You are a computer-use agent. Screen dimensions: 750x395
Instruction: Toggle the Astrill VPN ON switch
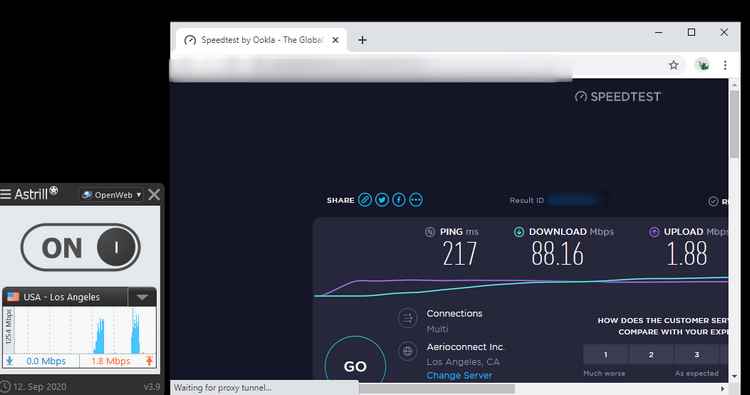pos(80,247)
